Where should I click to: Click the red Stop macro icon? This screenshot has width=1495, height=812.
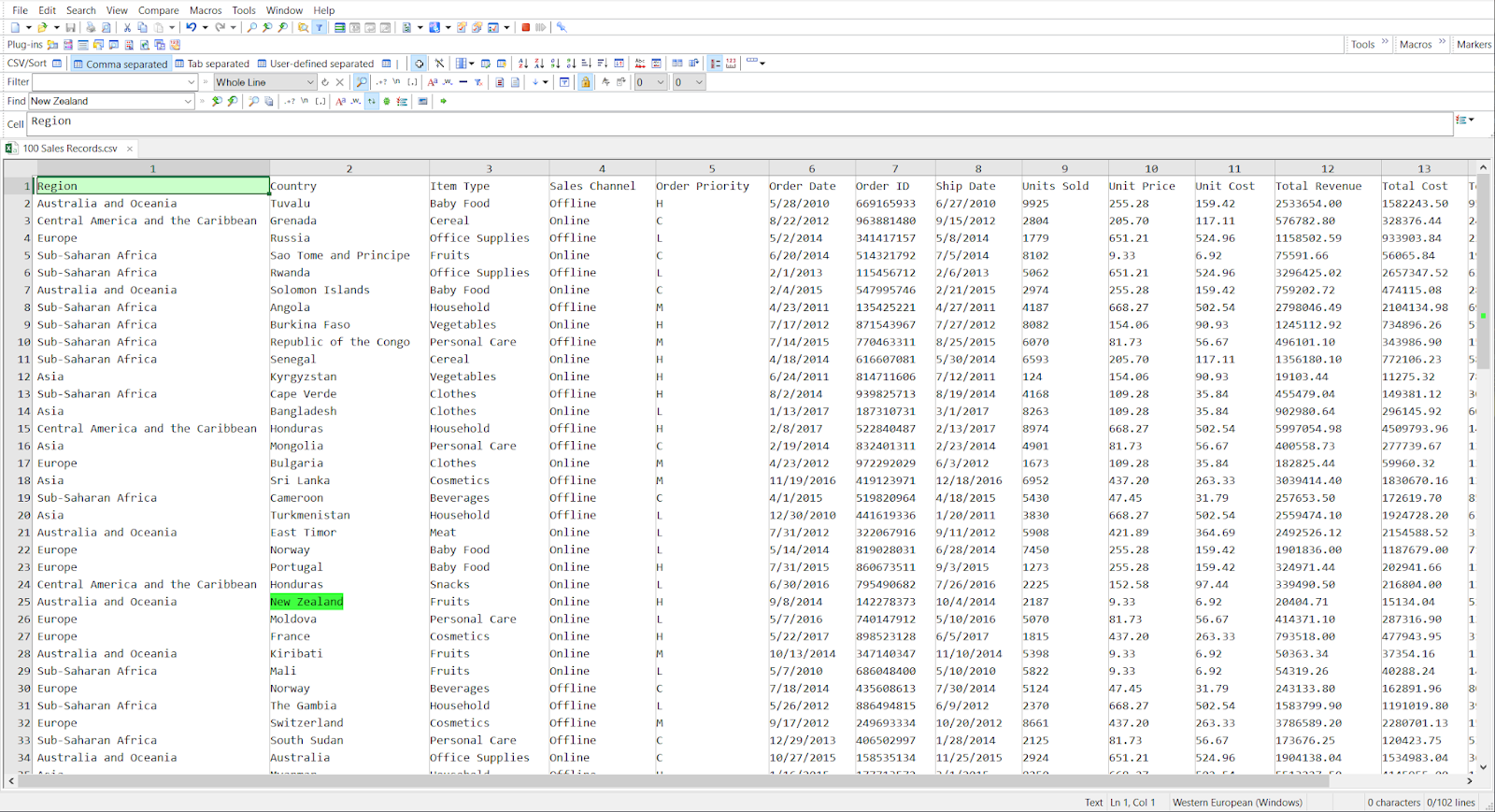point(525,27)
